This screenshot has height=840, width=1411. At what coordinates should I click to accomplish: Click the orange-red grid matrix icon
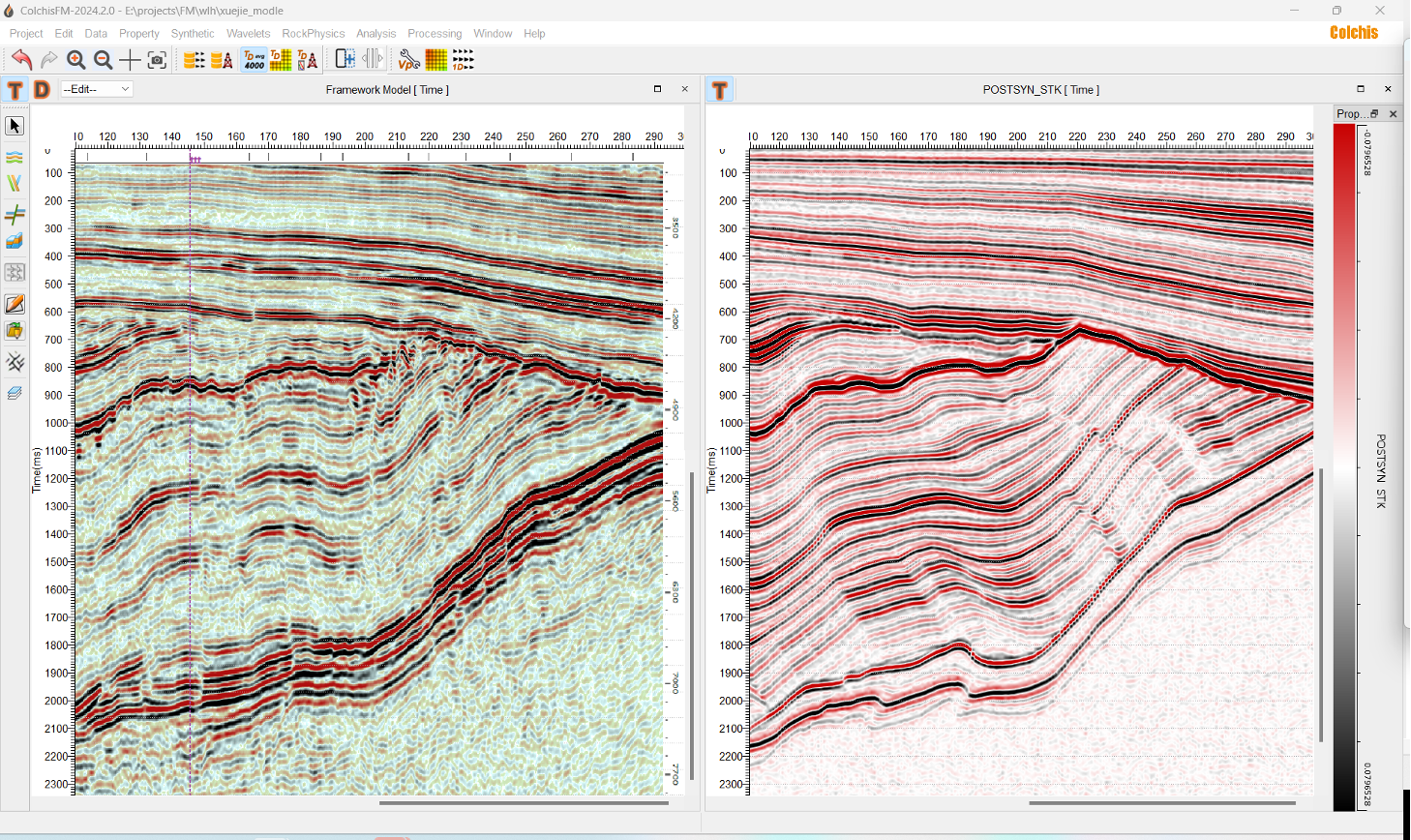coord(436,60)
